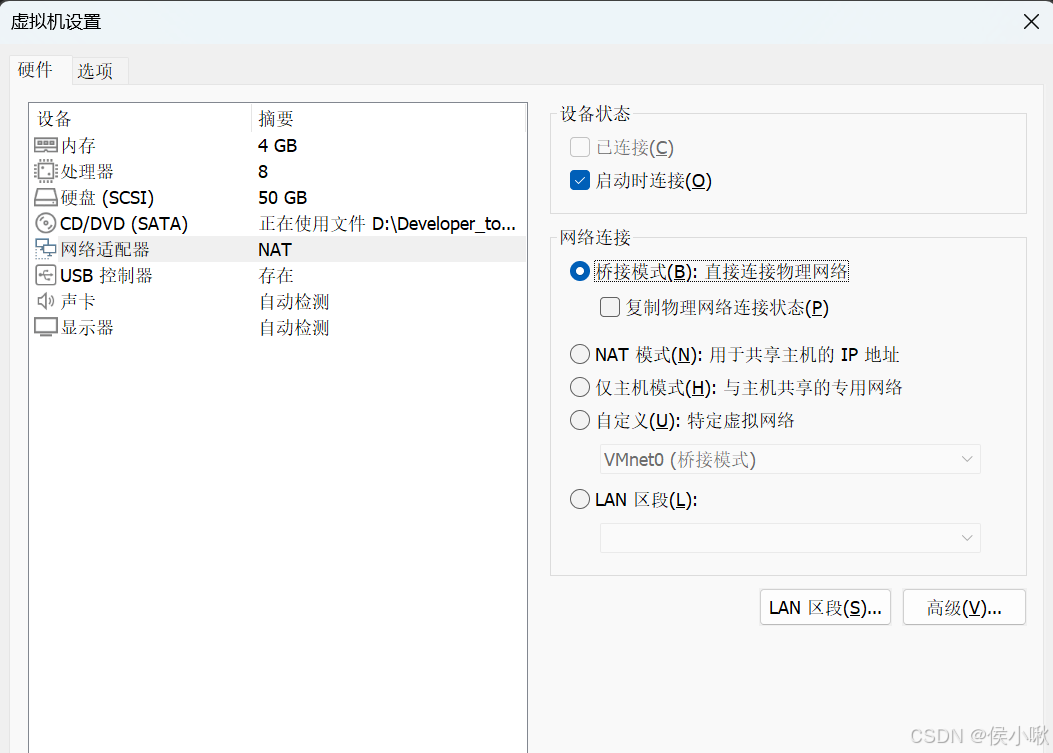Select LAN 区段(L) radio button
1053x753 pixels.
pyautogui.click(x=580, y=499)
